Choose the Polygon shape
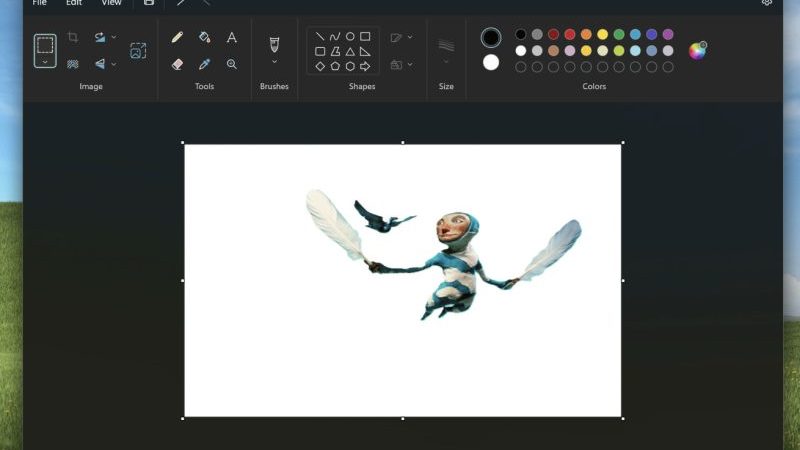 point(335,51)
